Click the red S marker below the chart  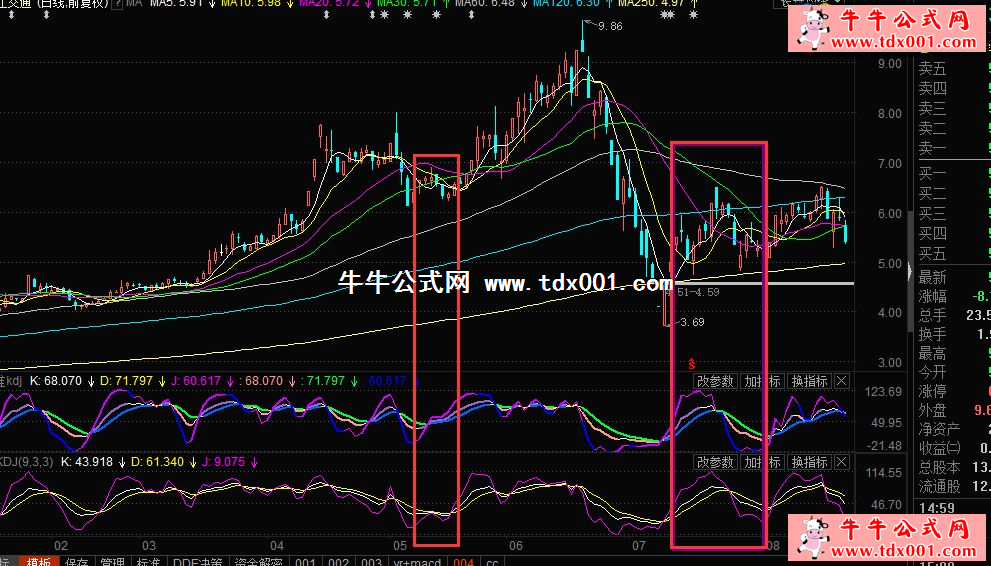(692, 363)
